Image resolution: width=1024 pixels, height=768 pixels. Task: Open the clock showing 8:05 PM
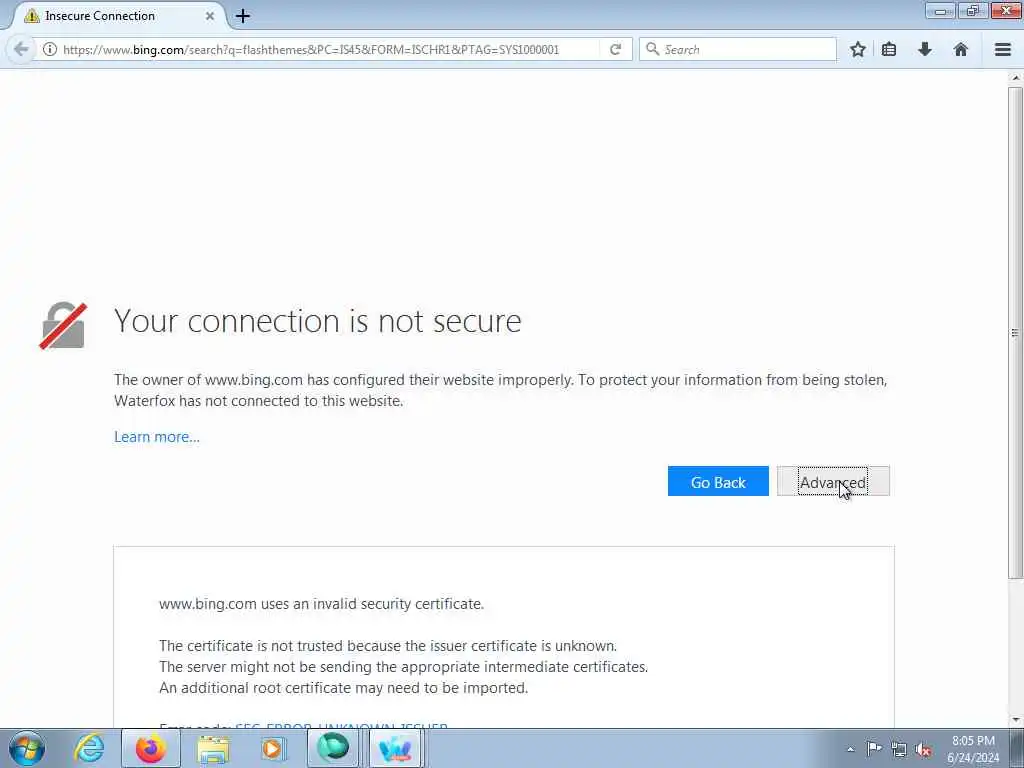click(973, 748)
